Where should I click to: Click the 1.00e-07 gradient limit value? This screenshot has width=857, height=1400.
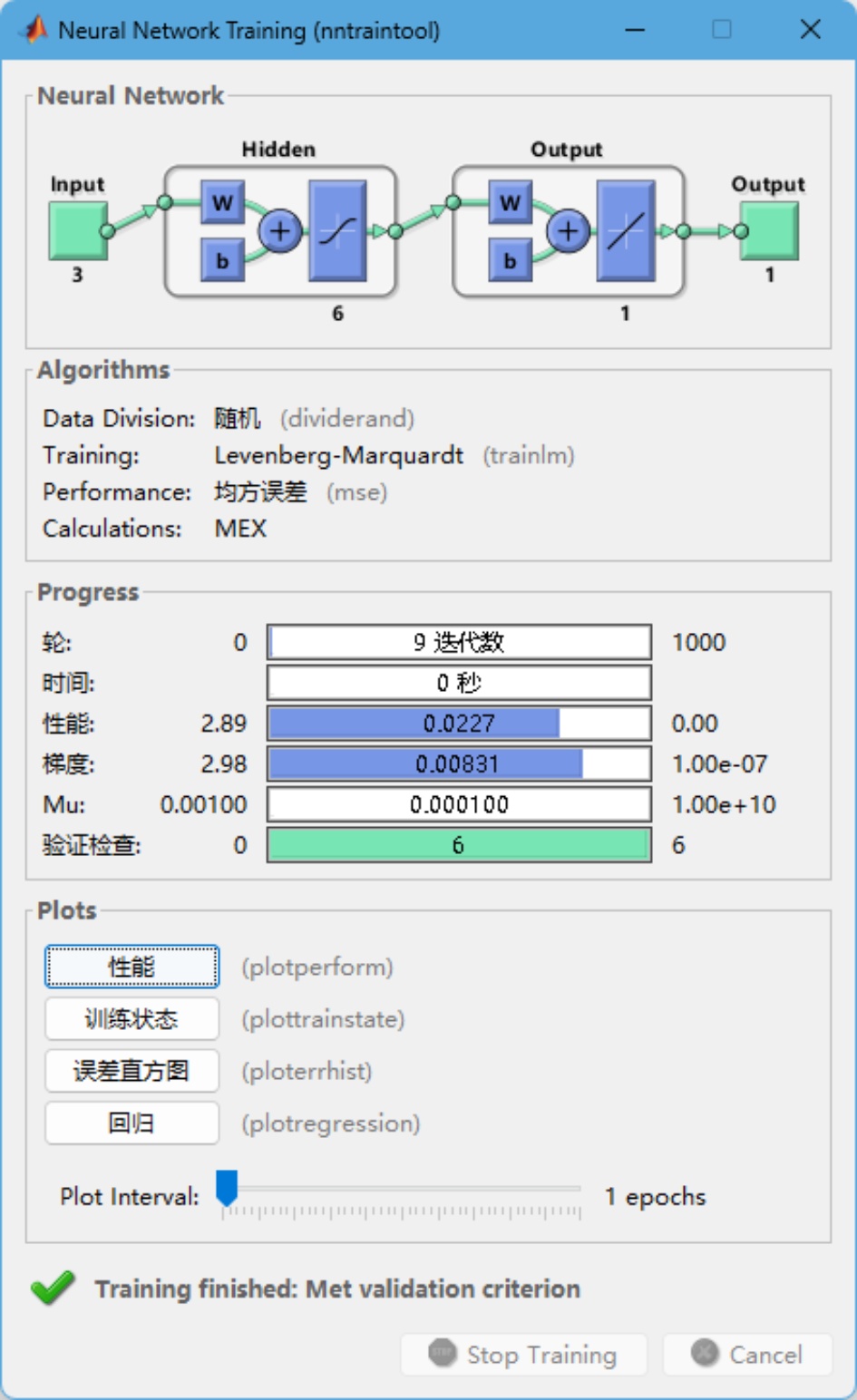coord(719,763)
